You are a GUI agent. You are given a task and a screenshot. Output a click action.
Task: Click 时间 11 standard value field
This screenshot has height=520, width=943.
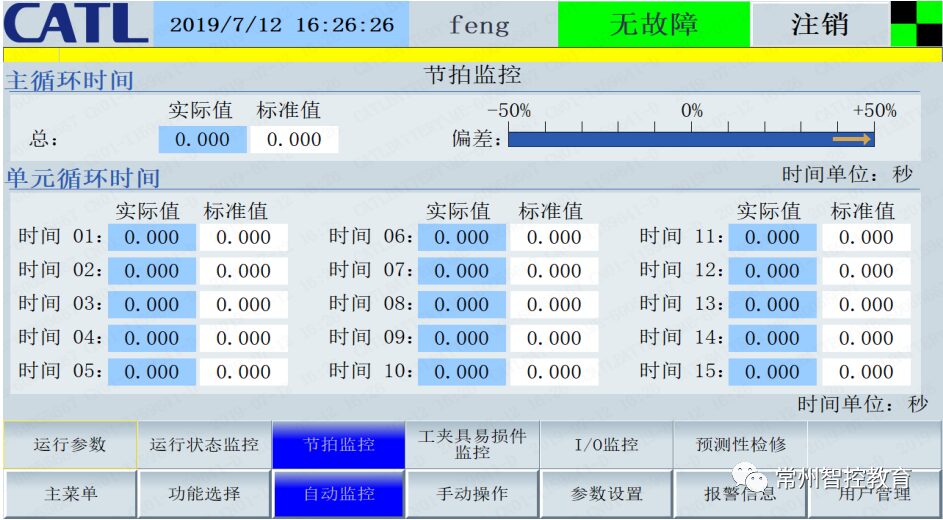tap(867, 237)
